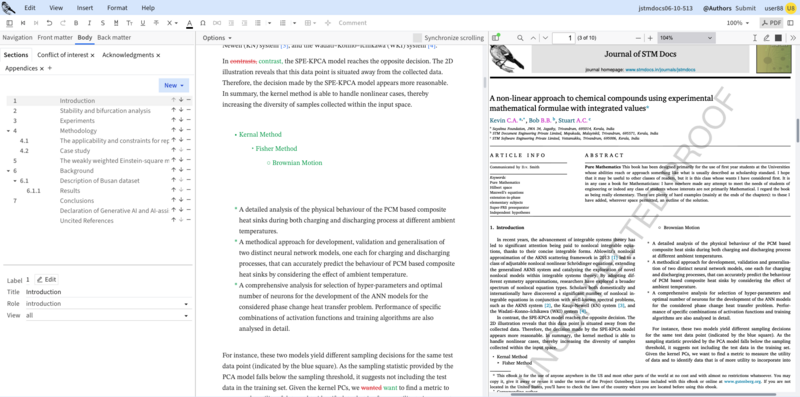800x397 pixels.
Task: Apply underline formatting
Action: pyautogui.click(x=143, y=23)
